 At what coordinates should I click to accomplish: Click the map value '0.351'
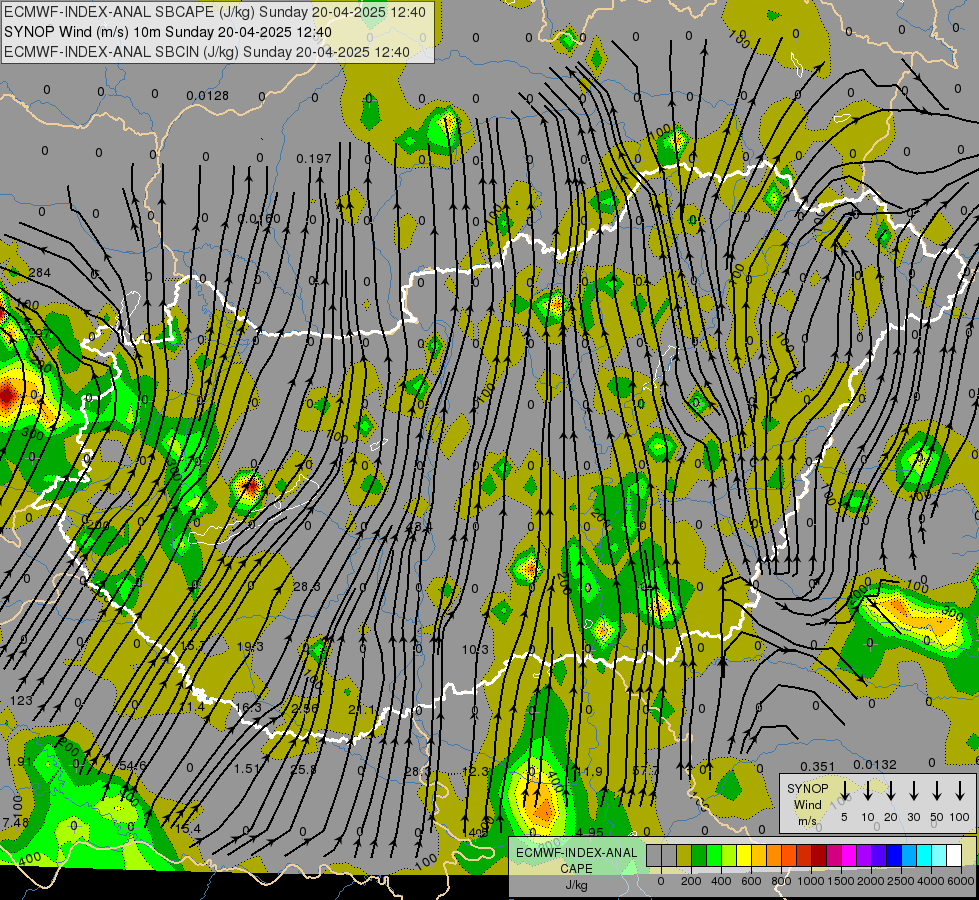pos(817,766)
